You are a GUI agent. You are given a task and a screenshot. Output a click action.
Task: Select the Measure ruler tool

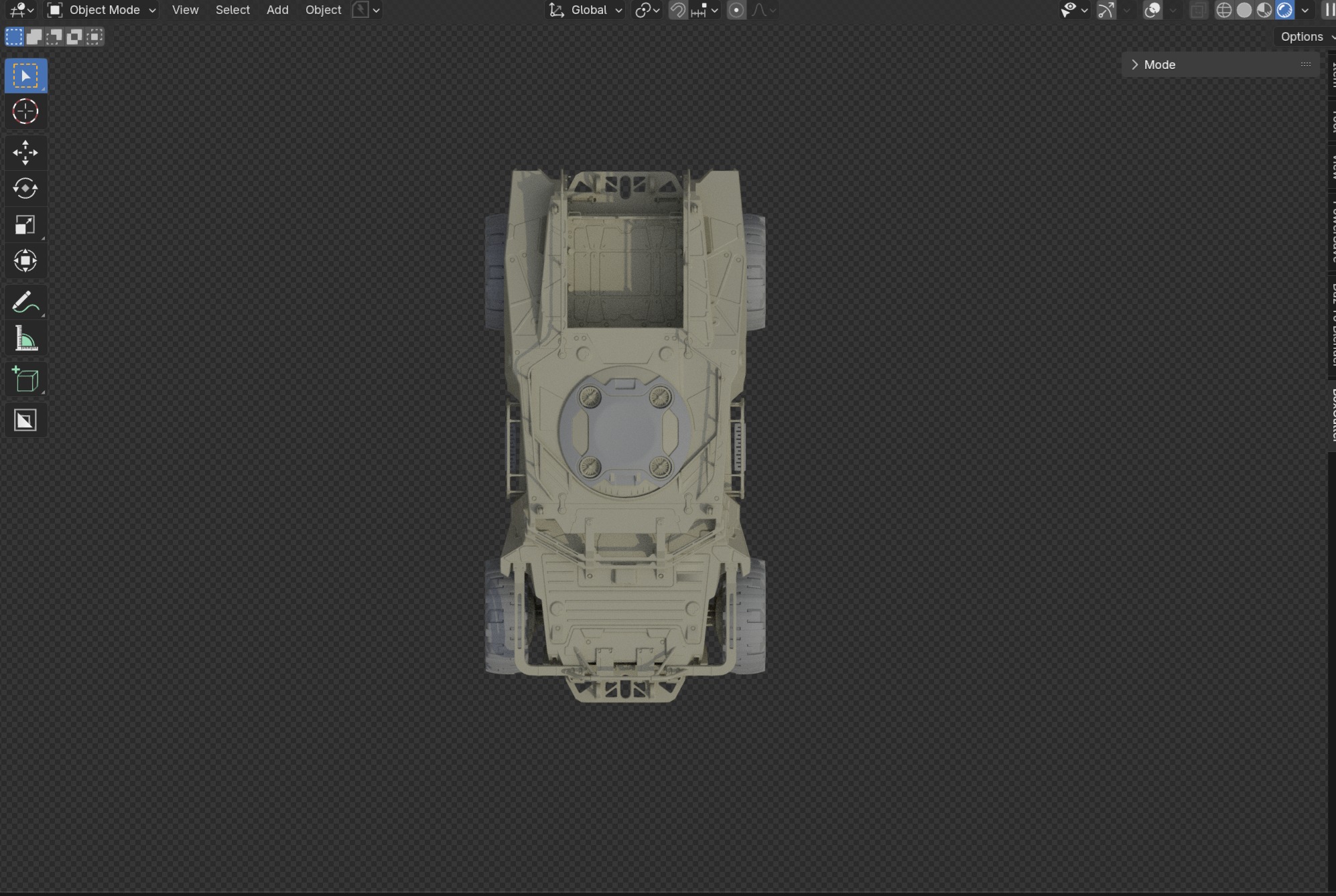coord(25,338)
